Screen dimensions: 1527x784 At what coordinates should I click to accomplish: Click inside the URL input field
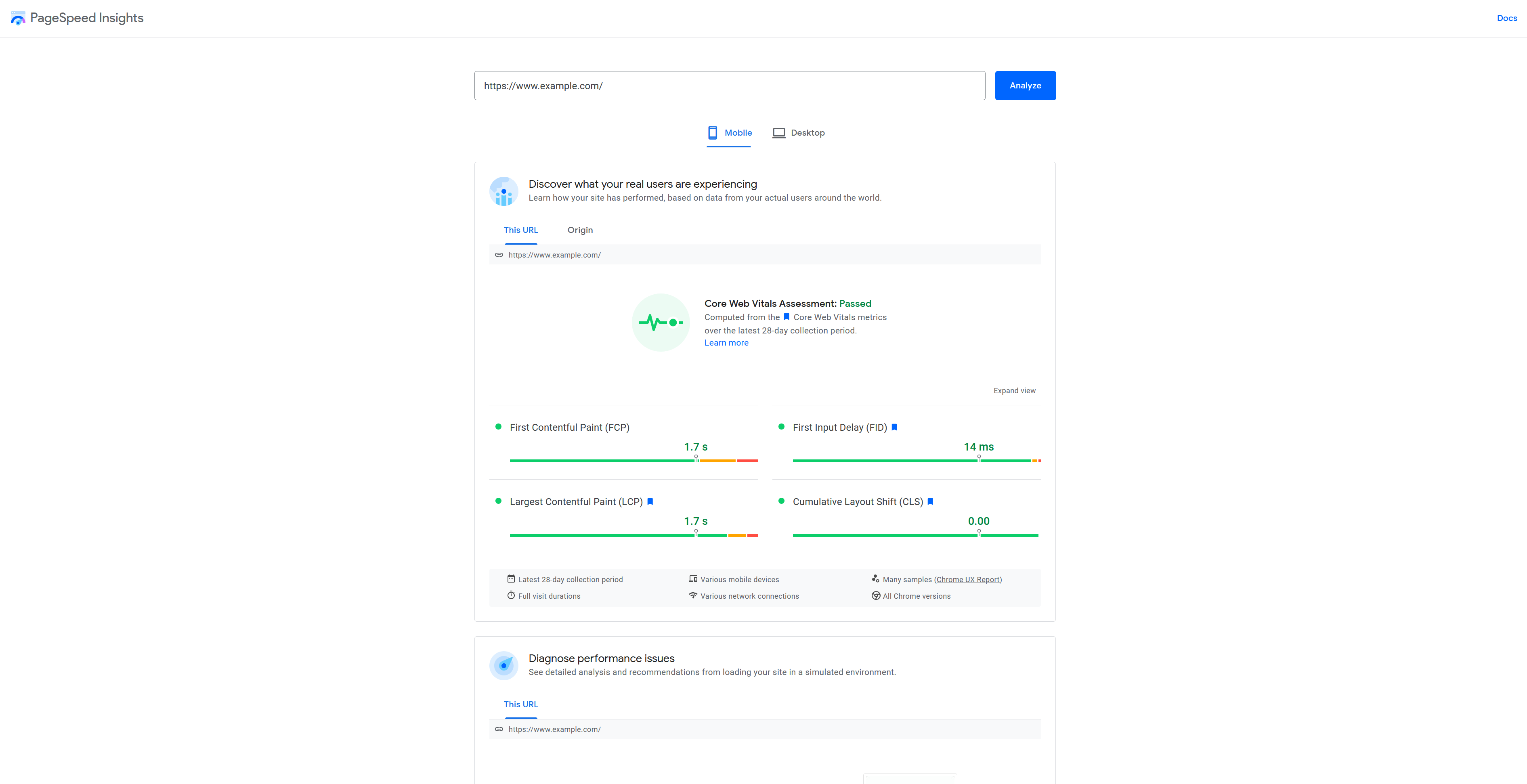pos(729,85)
